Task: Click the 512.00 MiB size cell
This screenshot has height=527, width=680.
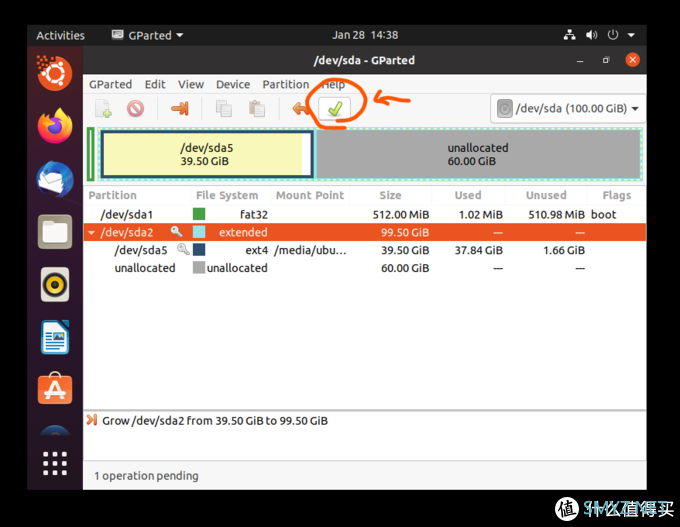Action: [401, 215]
